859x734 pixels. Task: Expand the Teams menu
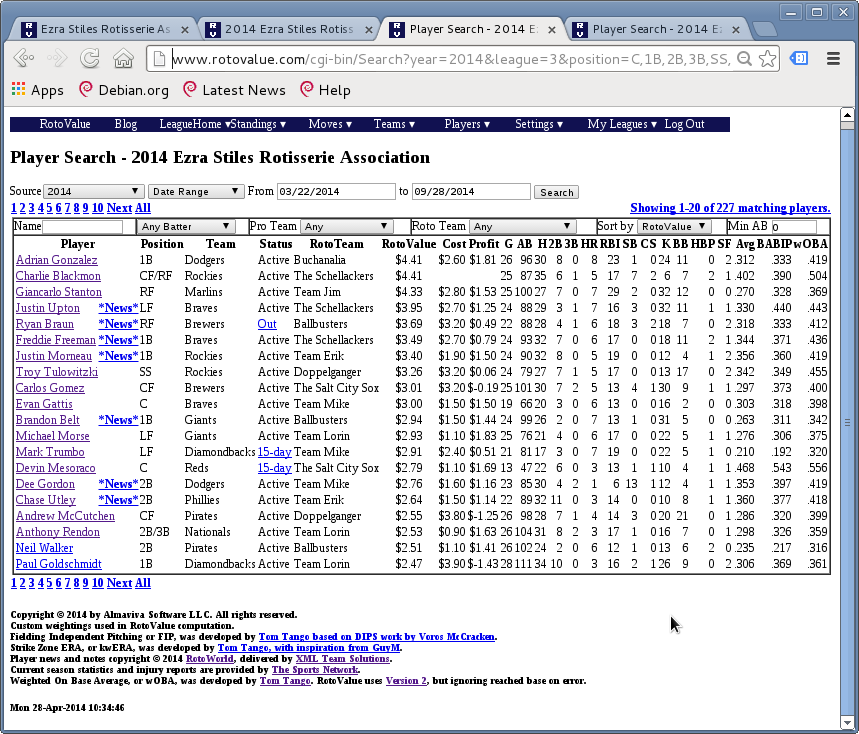click(x=394, y=124)
